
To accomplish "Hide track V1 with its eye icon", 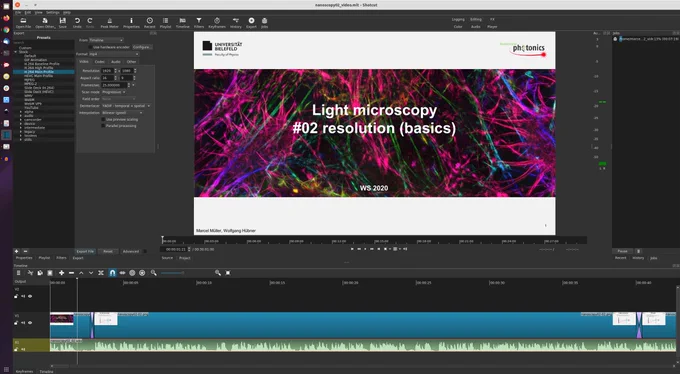I will [30, 323].
